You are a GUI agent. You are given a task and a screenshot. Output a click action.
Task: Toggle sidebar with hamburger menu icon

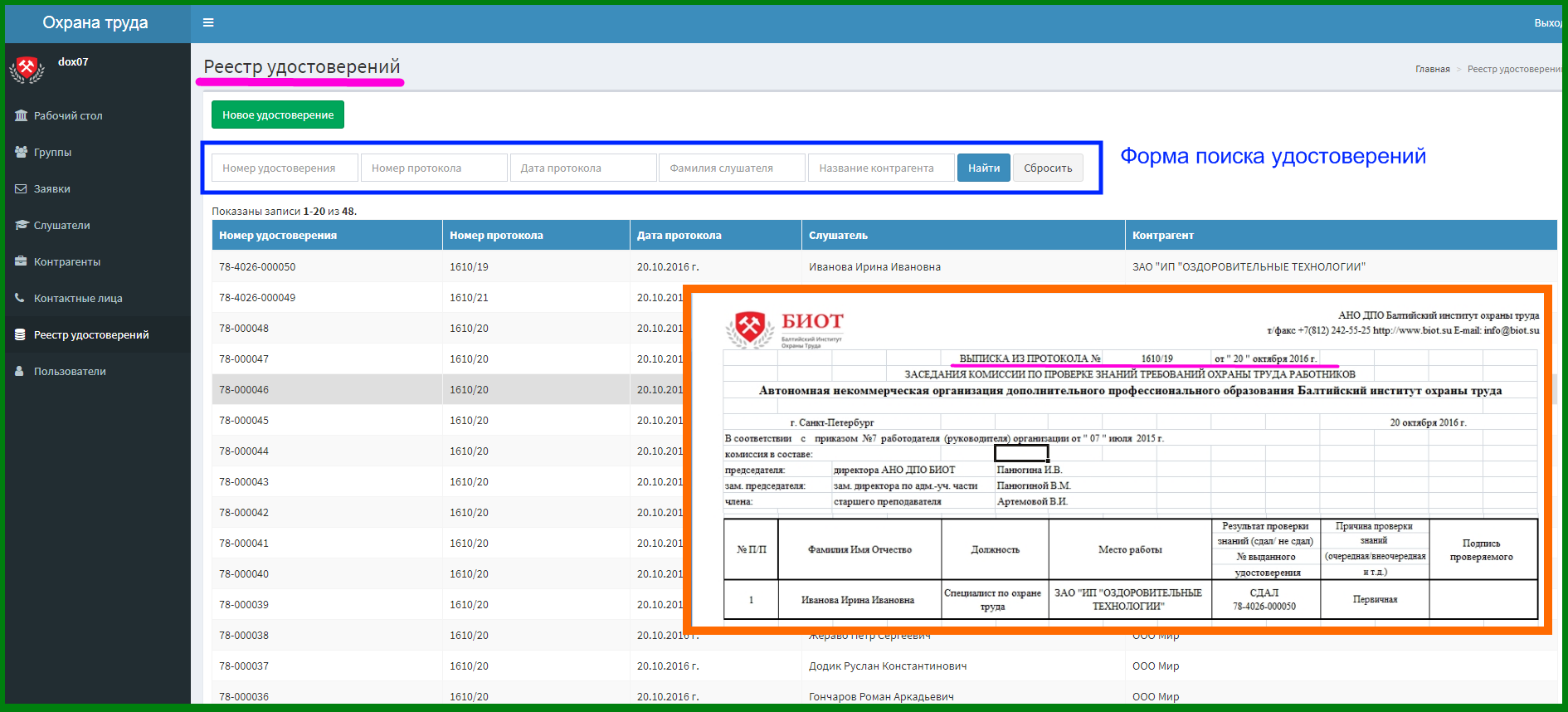[x=208, y=22]
